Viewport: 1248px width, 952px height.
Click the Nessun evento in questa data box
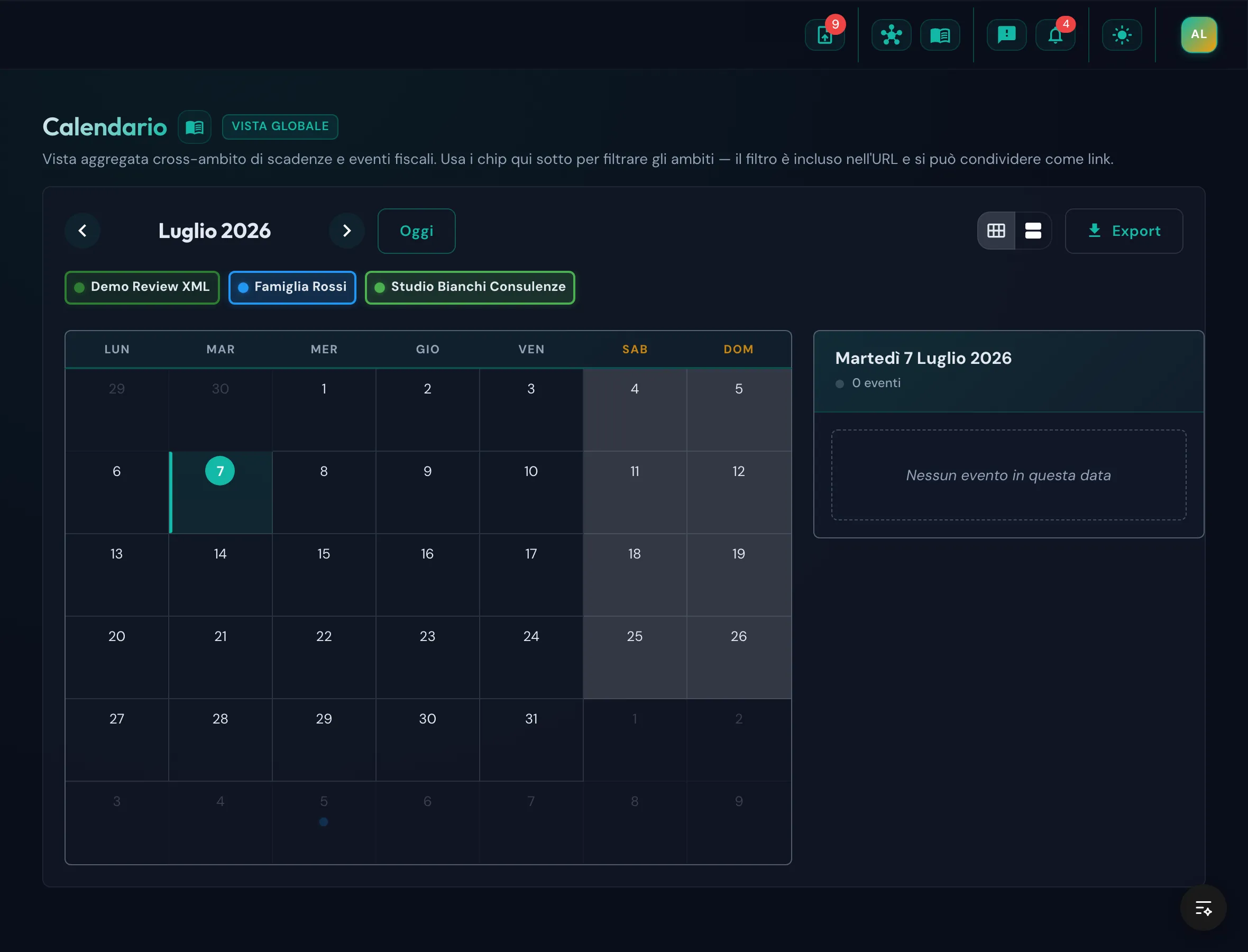[x=1008, y=475]
